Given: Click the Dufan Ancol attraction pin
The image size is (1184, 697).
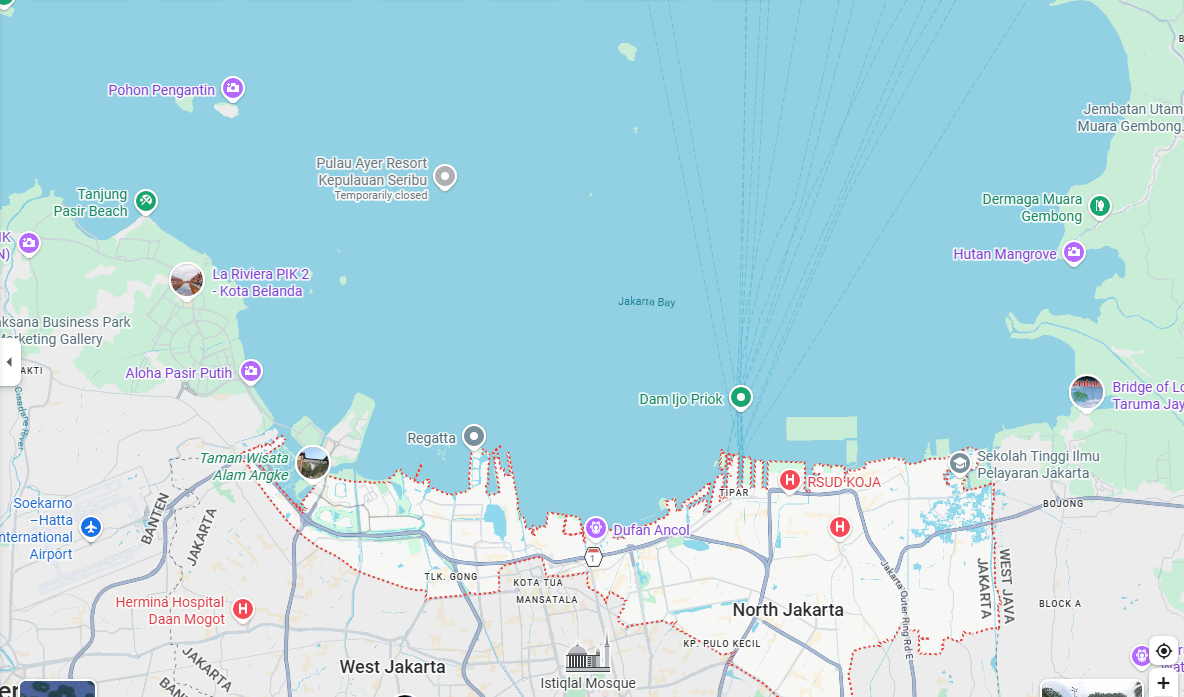Looking at the screenshot, I should pyautogui.click(x=596, y=528).
